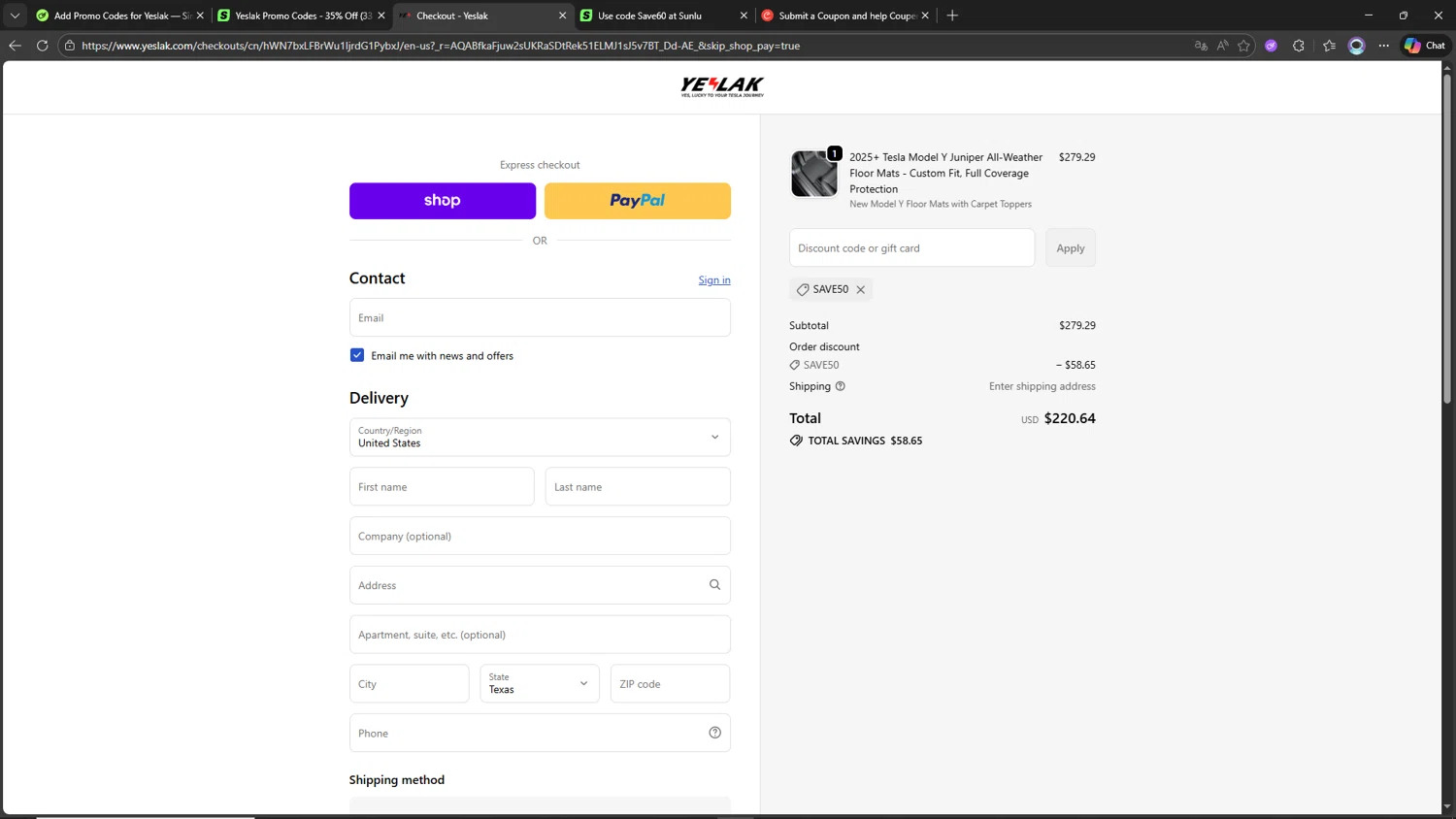1456x819 pixels.
Task: Open the translate page icon
Action: pyautogui.click(x=1201, y=46)
